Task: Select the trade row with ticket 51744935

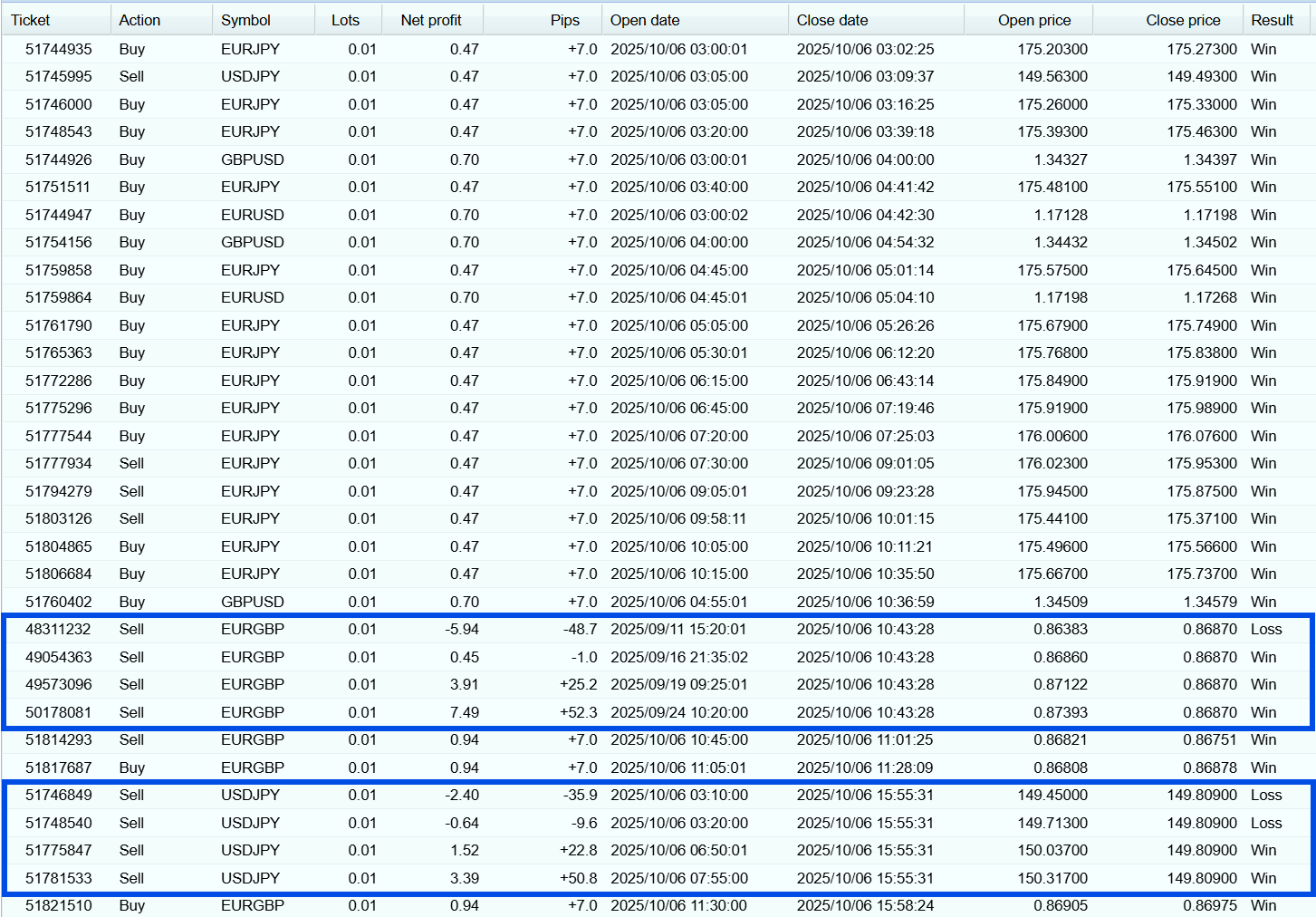Action: (59, 49)
